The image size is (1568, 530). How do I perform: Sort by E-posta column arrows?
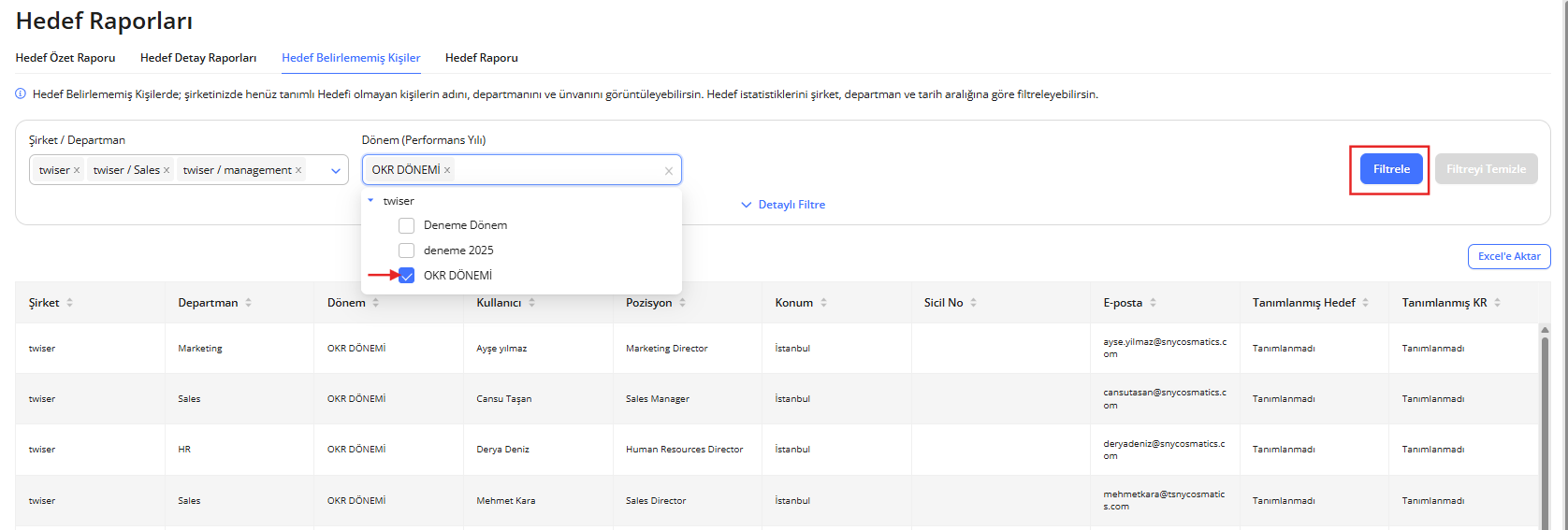1153,303
